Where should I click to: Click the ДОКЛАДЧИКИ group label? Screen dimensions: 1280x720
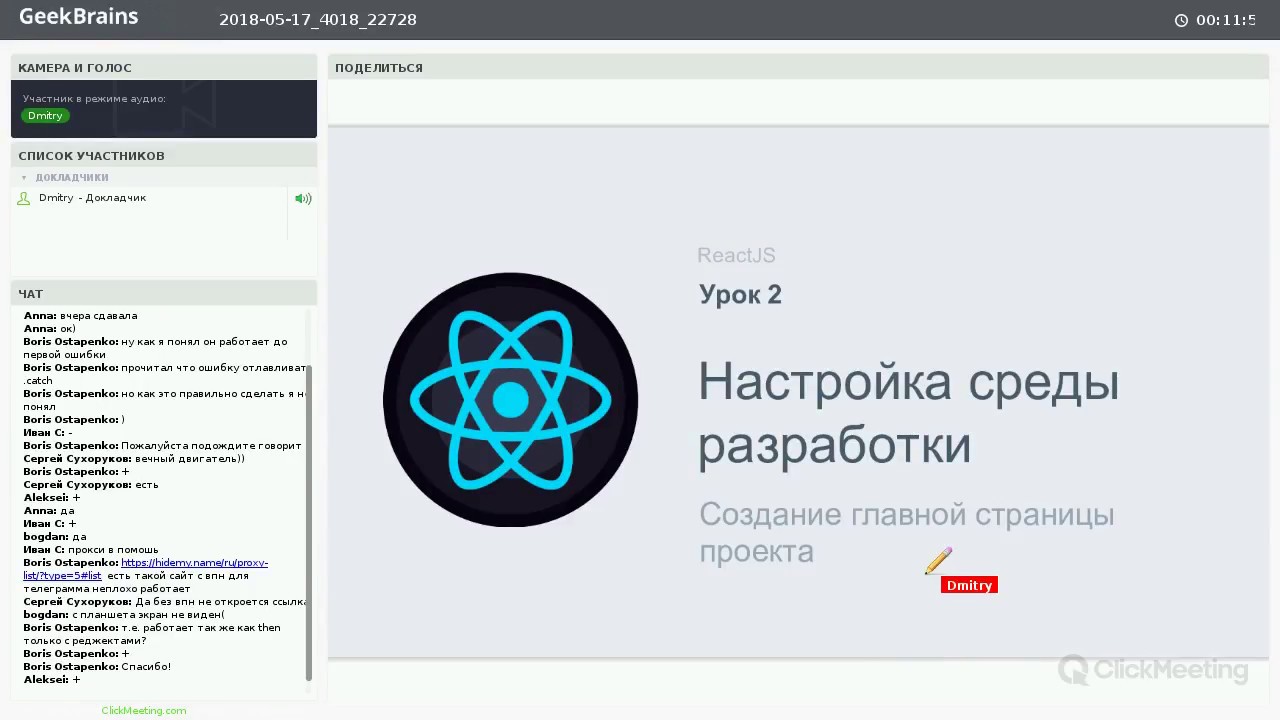coord(72,178)
